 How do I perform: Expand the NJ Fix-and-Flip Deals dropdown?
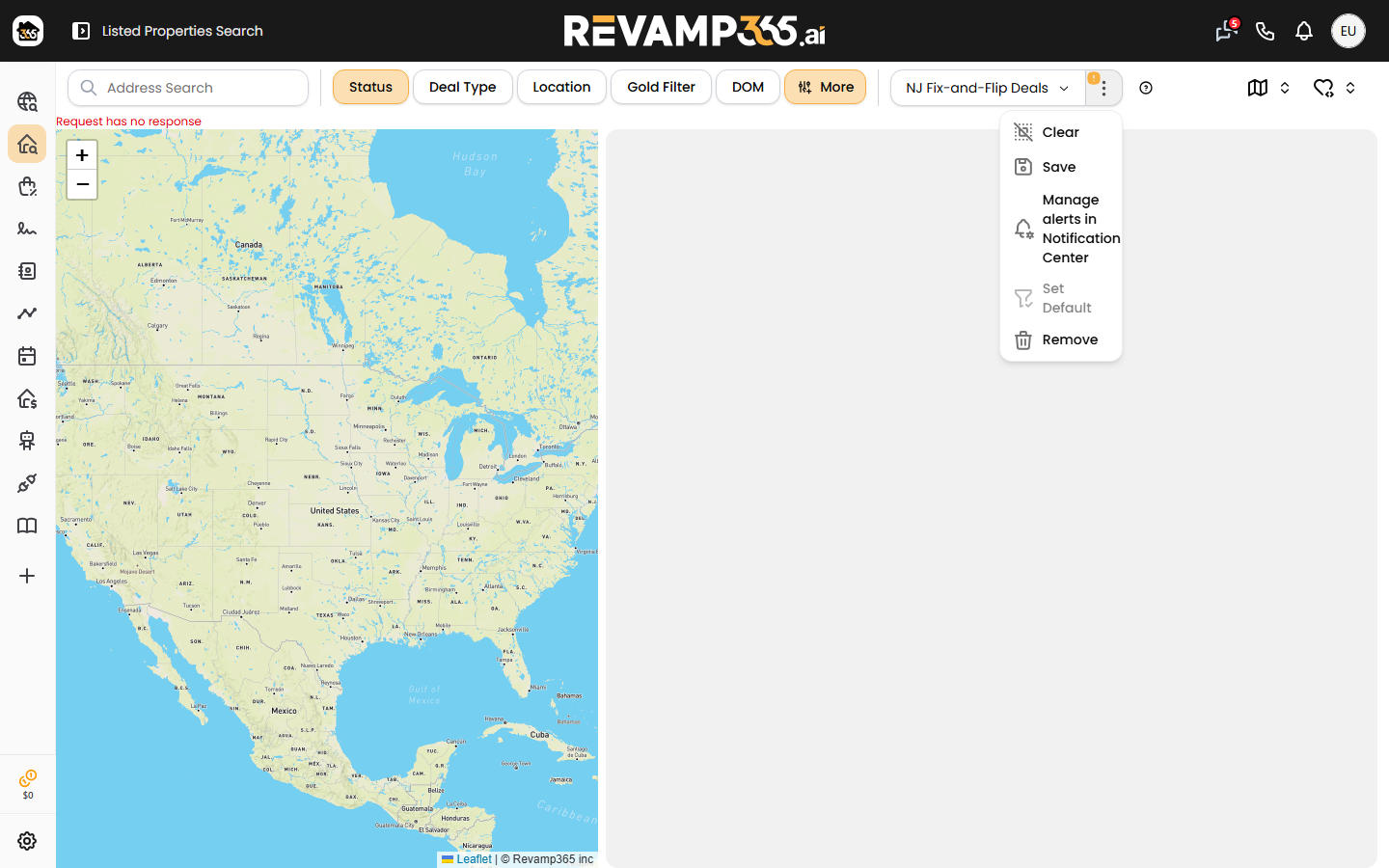click(x=988, y=88)
